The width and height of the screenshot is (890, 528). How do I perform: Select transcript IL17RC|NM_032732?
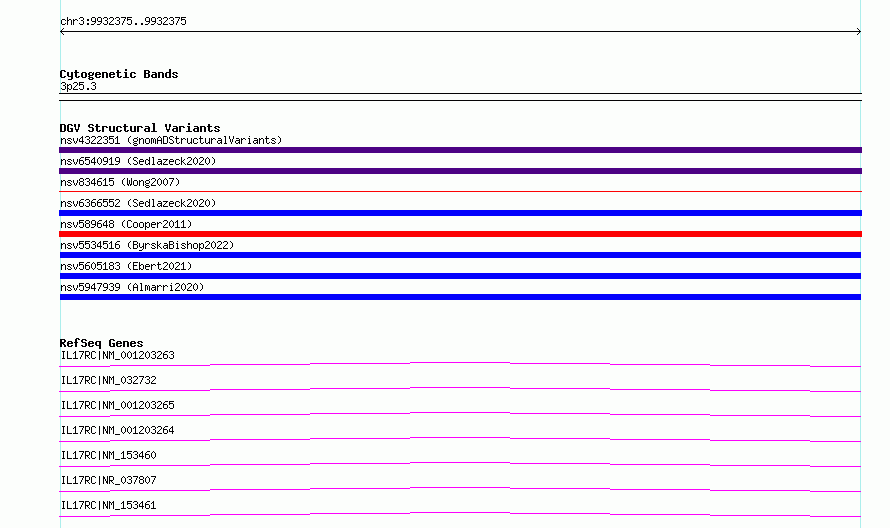click(108, 380)
